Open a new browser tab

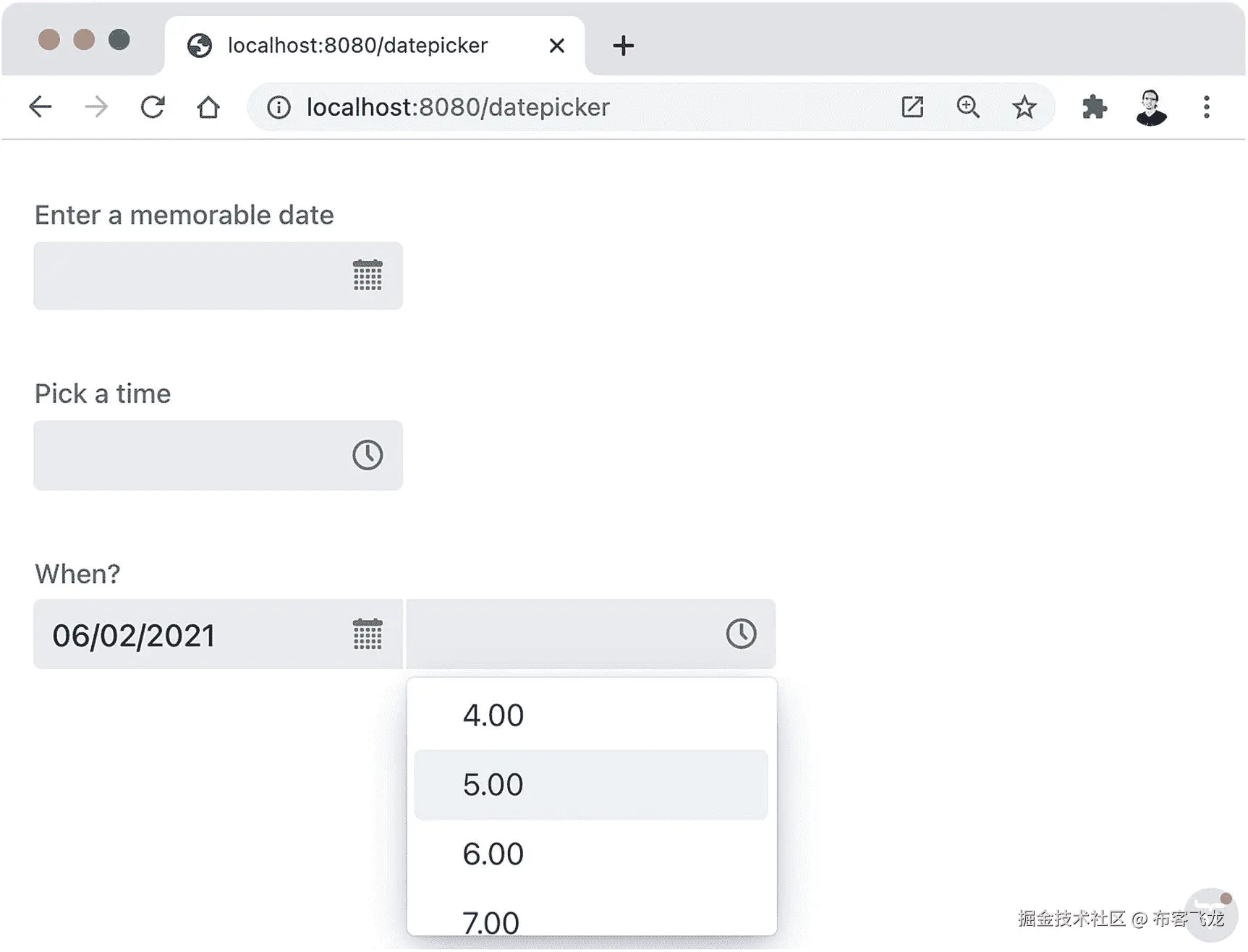623,46
